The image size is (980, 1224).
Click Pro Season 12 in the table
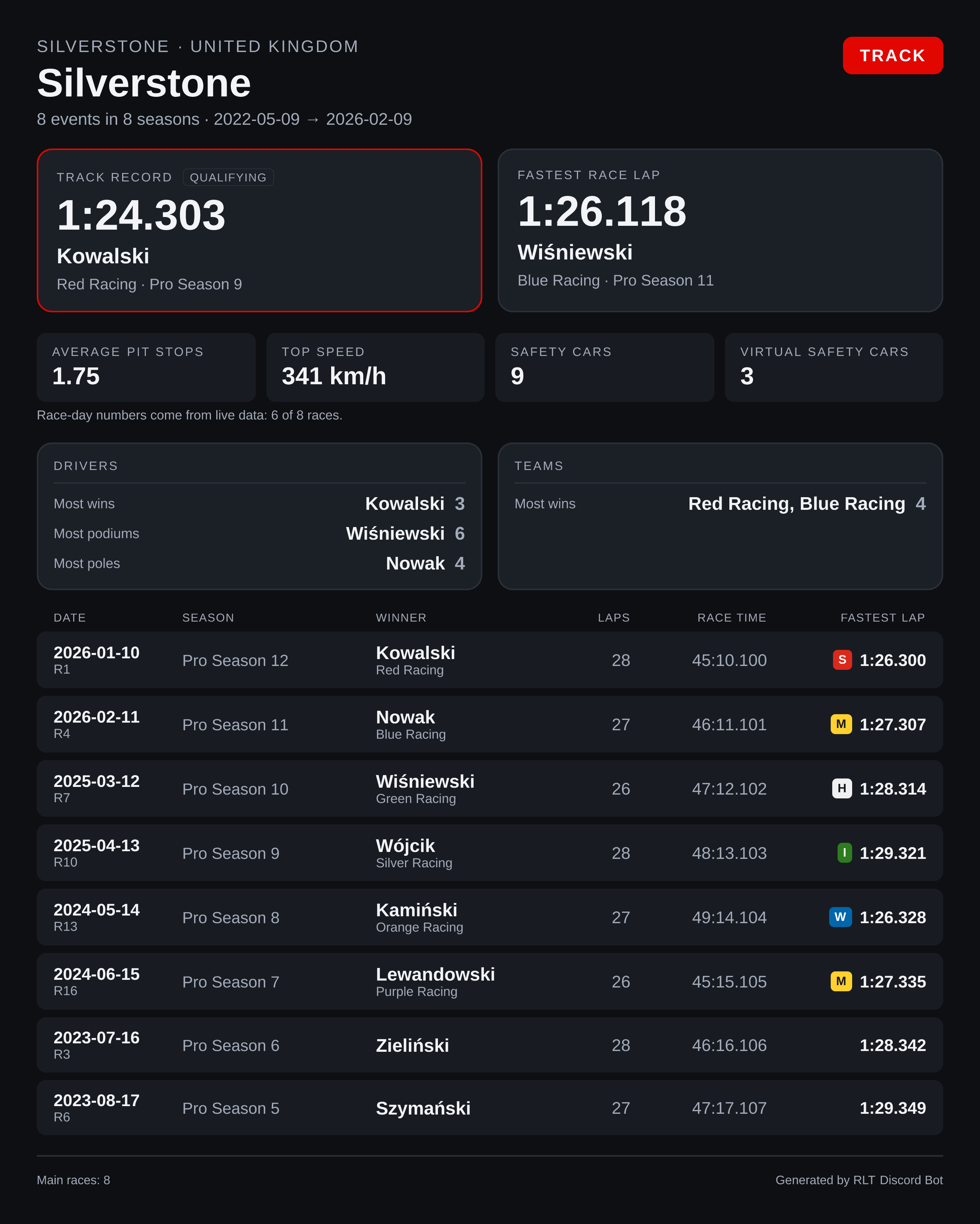pos(235,660)
